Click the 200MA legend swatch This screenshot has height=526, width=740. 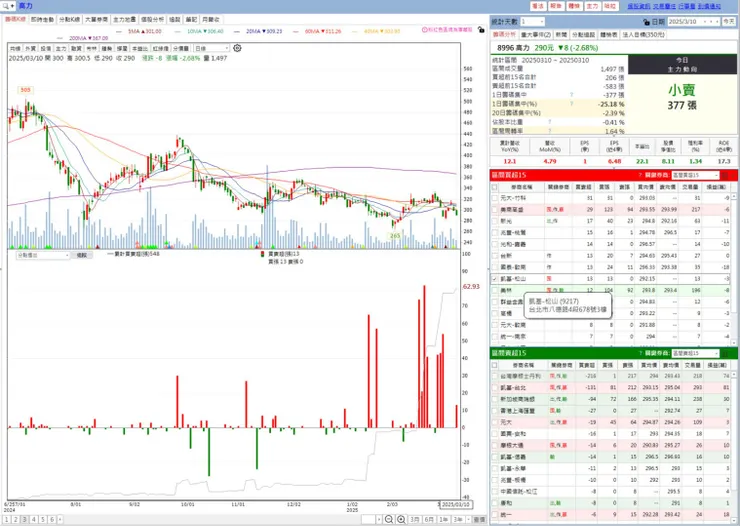point(60,38)
